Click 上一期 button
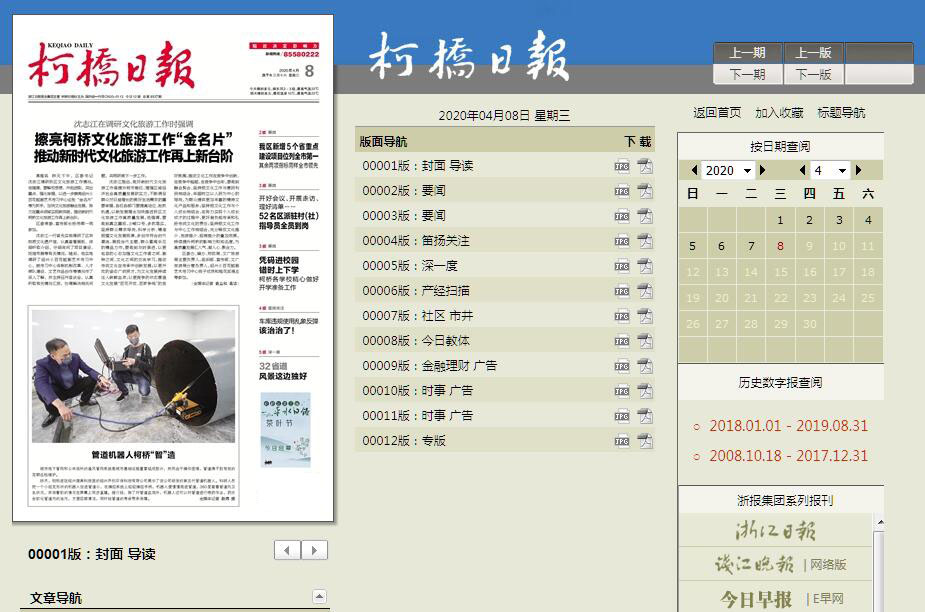Viewport: 925px width, 612px height. click(747, 53)
